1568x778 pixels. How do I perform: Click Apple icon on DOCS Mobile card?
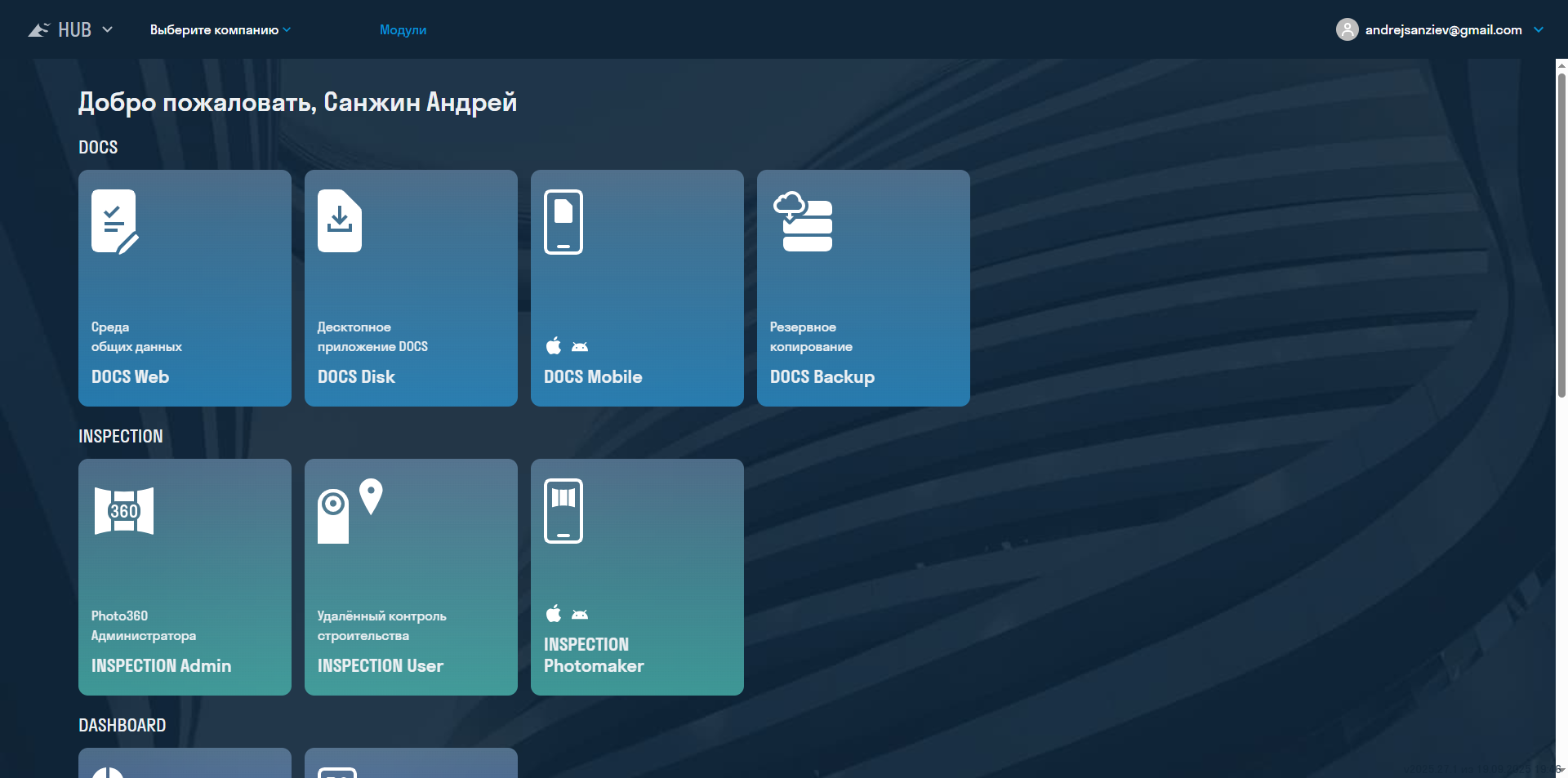(554, 346)
